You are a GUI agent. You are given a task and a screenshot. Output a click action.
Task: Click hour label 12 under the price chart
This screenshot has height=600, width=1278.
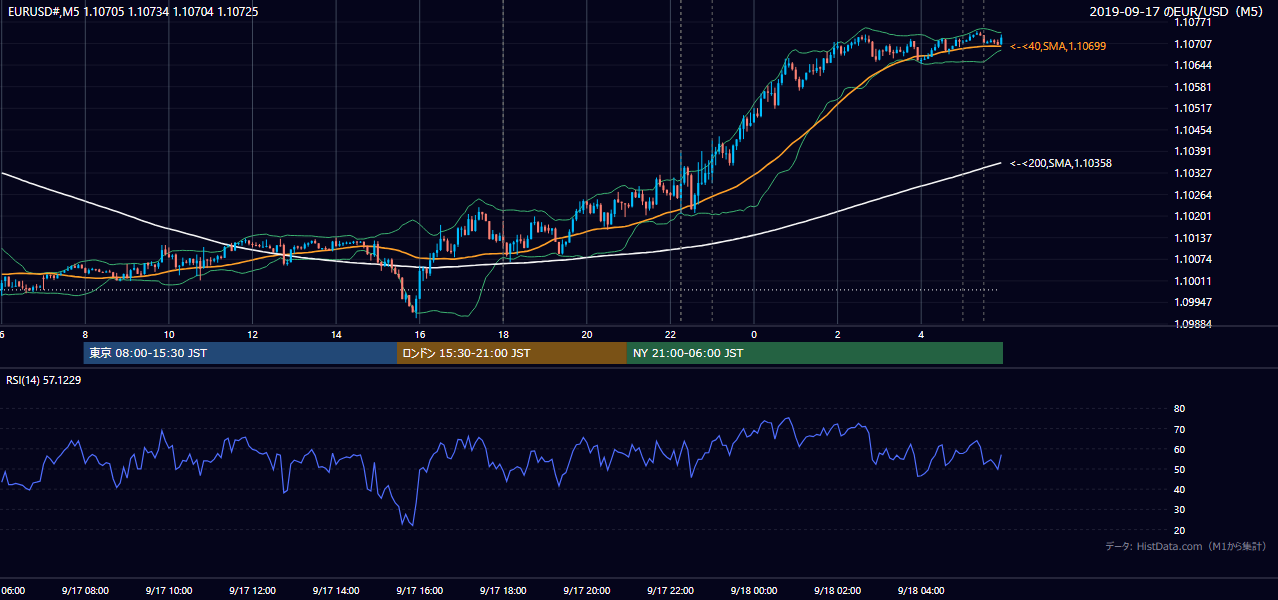pos(253,334)
